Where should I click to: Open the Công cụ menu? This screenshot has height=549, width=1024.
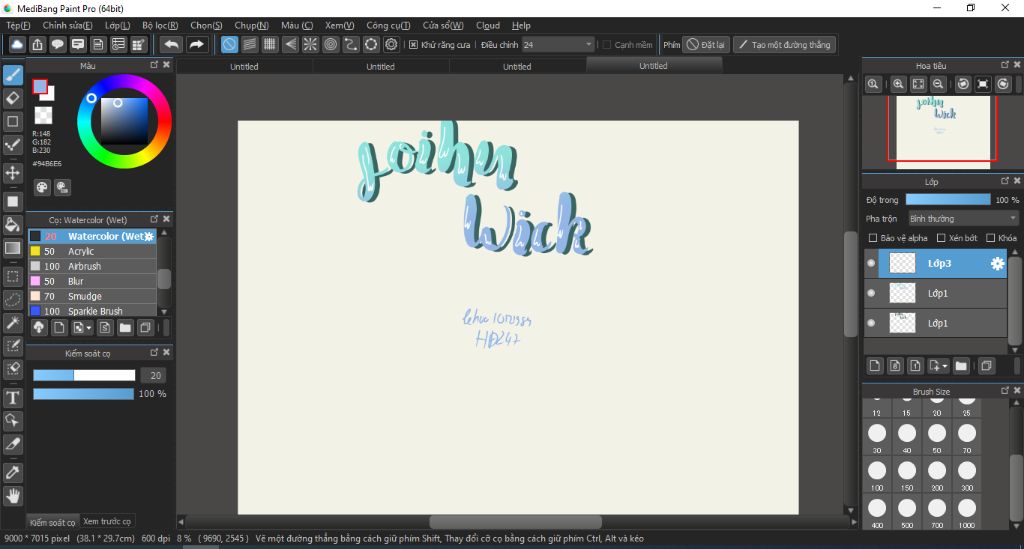388,25
